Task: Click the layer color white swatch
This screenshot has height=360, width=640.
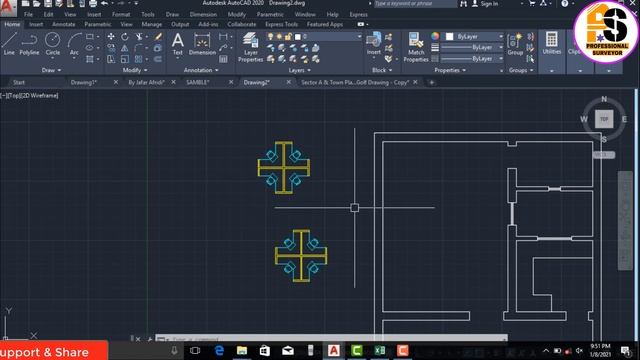Action: tap(298, 37)
